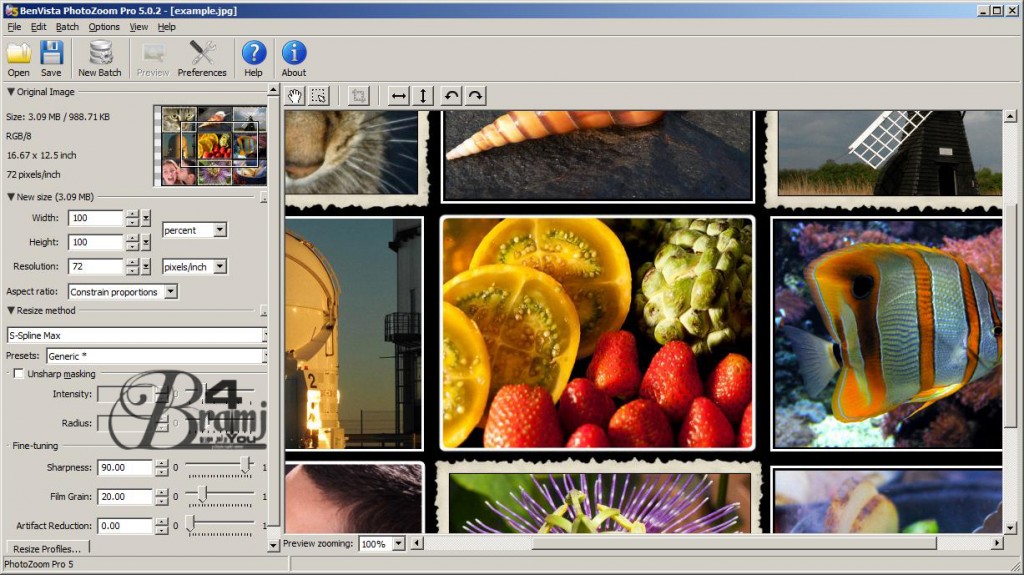Open the Help menu
Screen dimensions: 1024x575
pyautogui.click(x=167, y=27)
